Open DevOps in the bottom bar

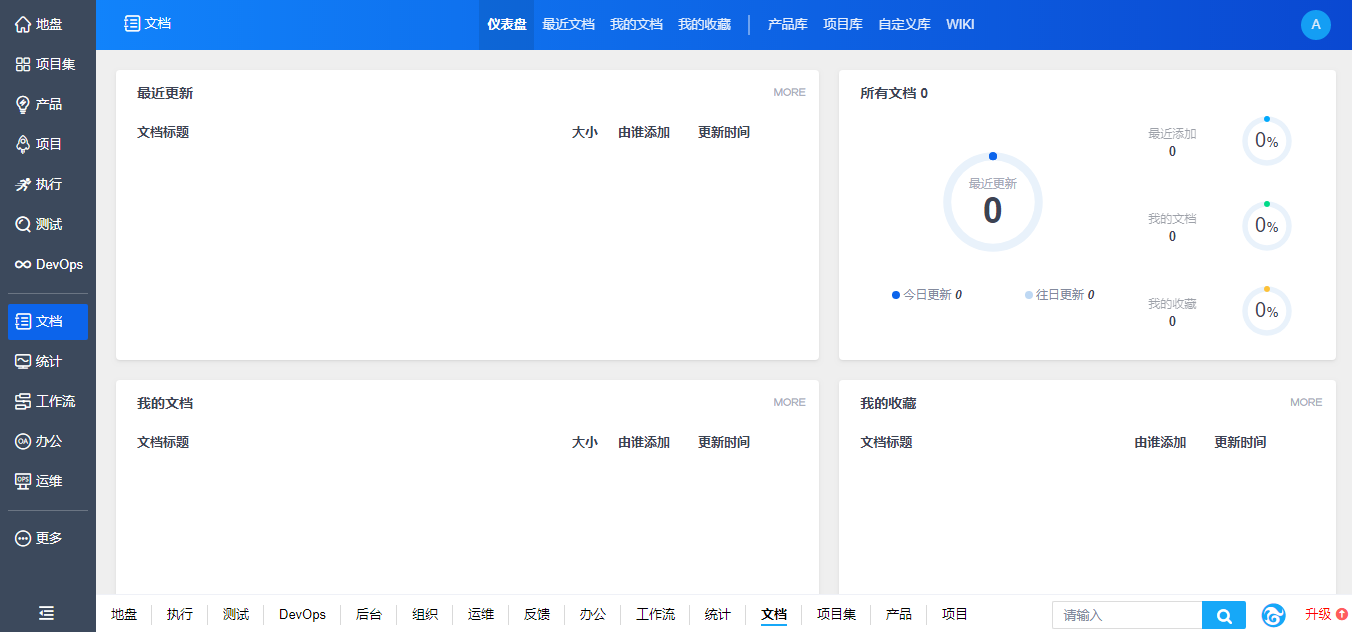[302, 614]
